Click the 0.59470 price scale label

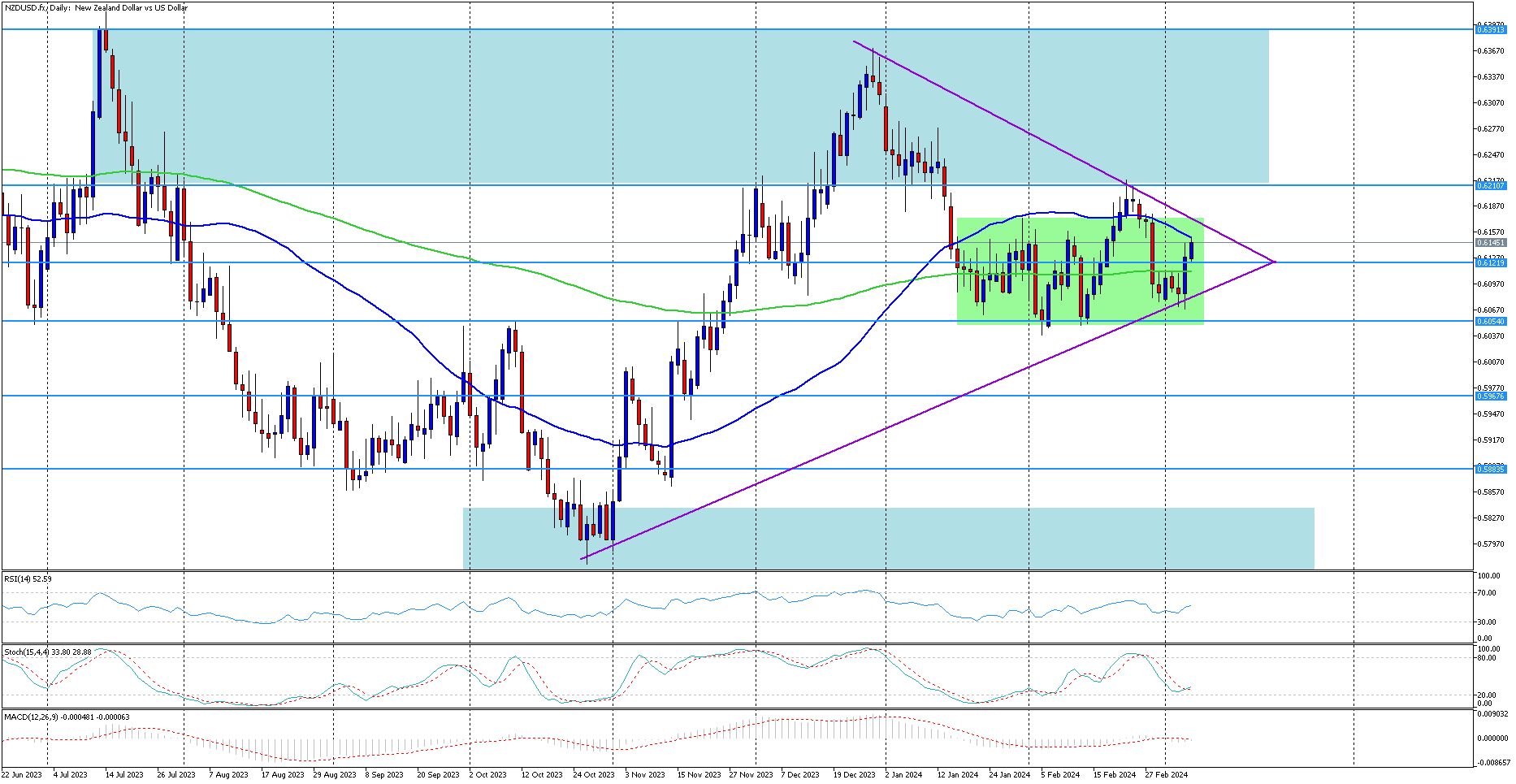[x=1491, y=414]
